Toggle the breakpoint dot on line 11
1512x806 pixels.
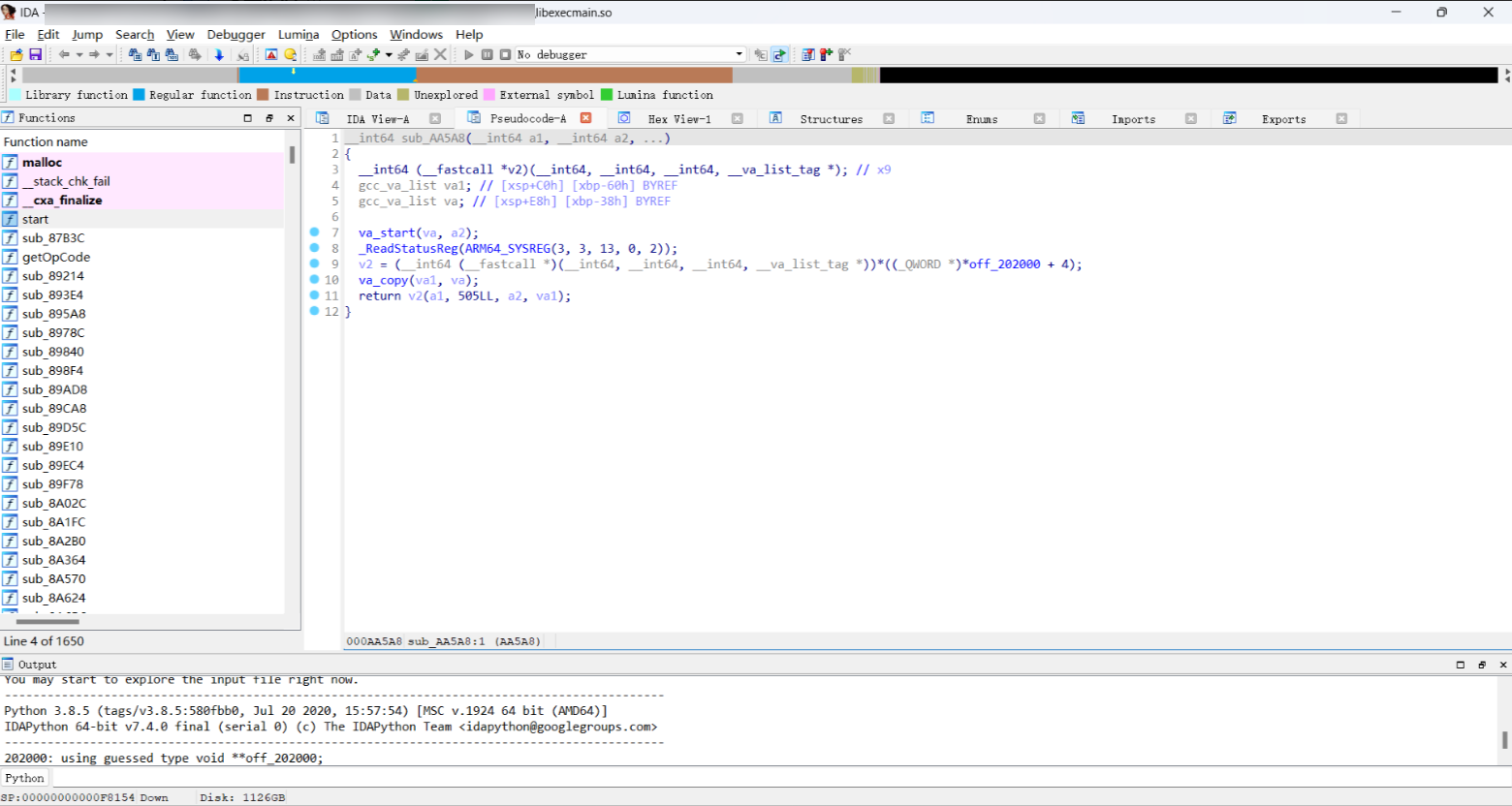coord(314,295)
